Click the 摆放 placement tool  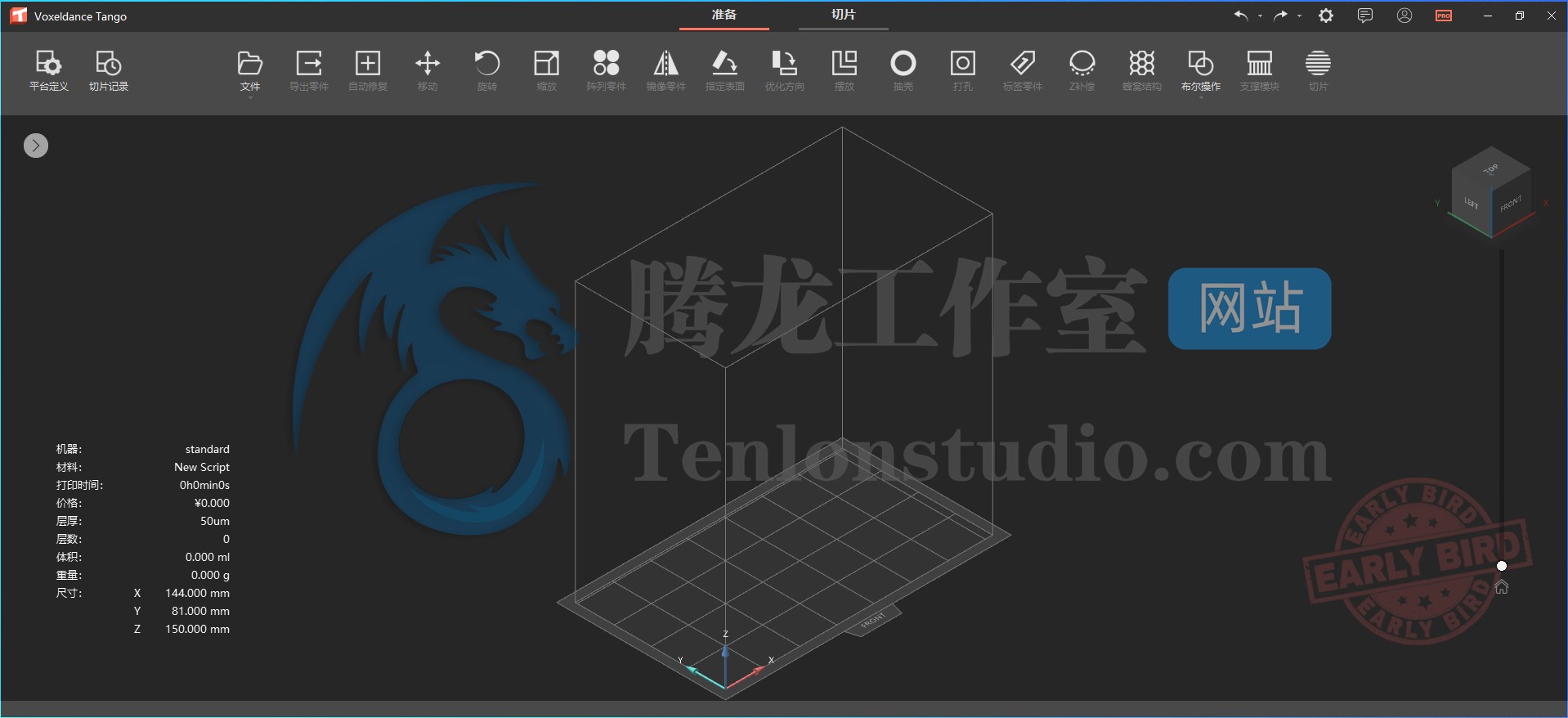pyautogui.click(x=844, y=70)
